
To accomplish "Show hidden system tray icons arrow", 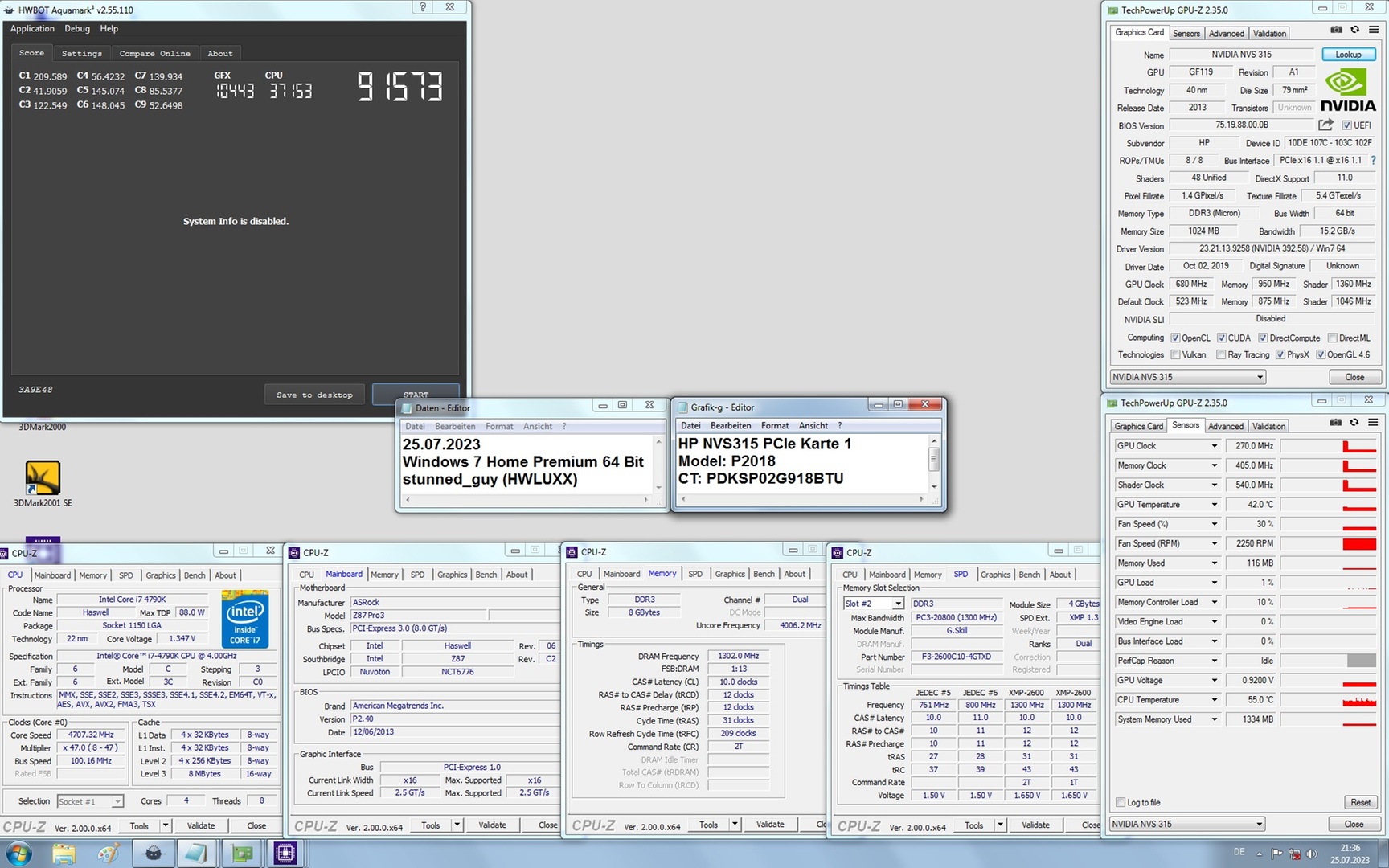I will [x=1259, y=854].
